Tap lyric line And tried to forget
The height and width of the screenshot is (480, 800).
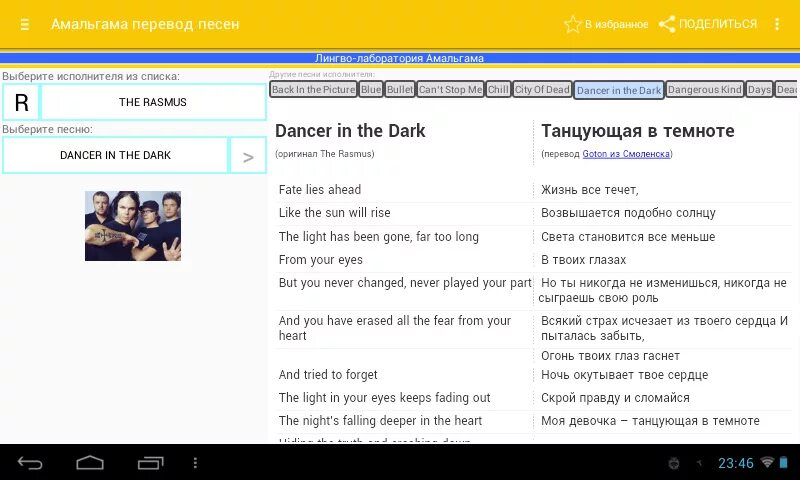pos(328,374)
